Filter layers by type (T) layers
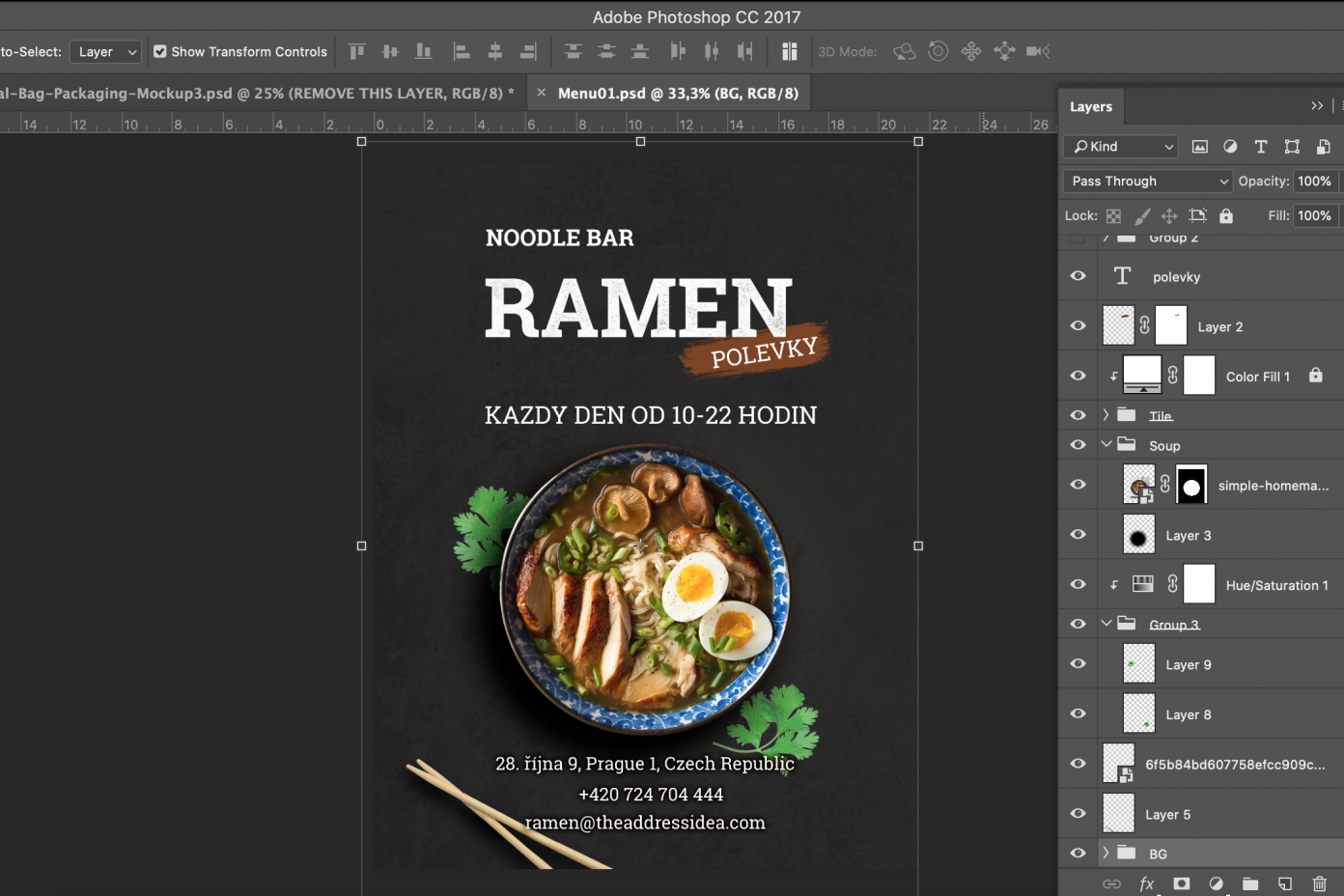 pyautogui.click(x=1260, y=147)
